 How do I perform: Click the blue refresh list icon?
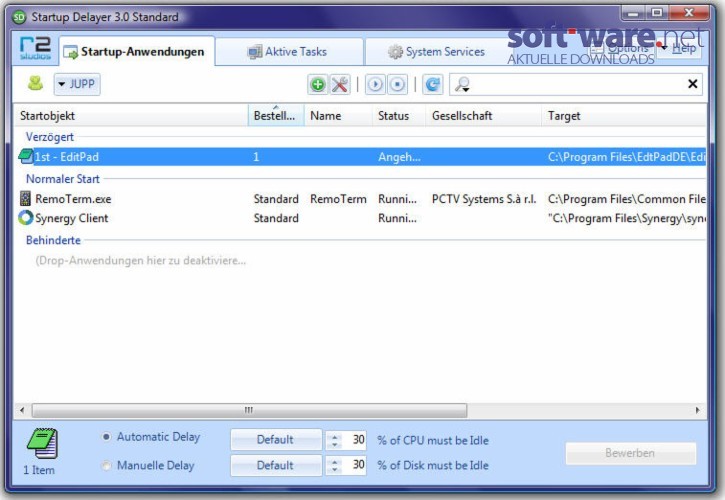tap(433, 85)
